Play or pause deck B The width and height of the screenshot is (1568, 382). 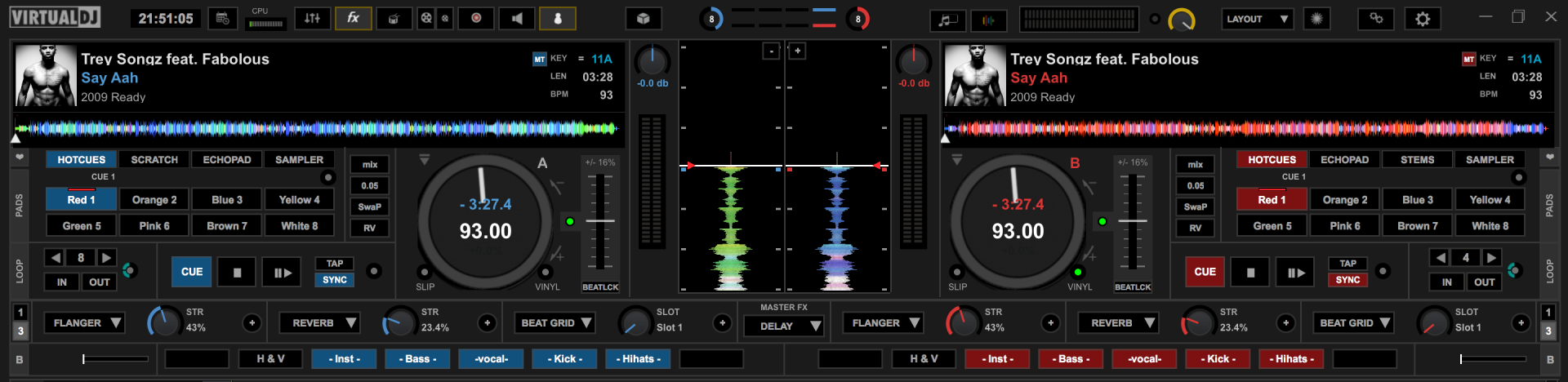coord(1296,273)
